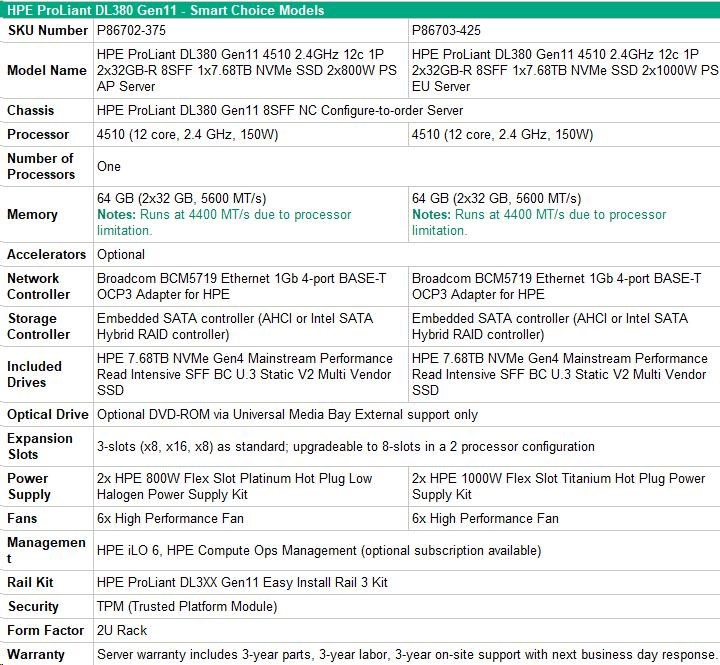The image size is (720, 665).
Task: Click the Optical Drive DVD-ROM description
Action: 287,414
